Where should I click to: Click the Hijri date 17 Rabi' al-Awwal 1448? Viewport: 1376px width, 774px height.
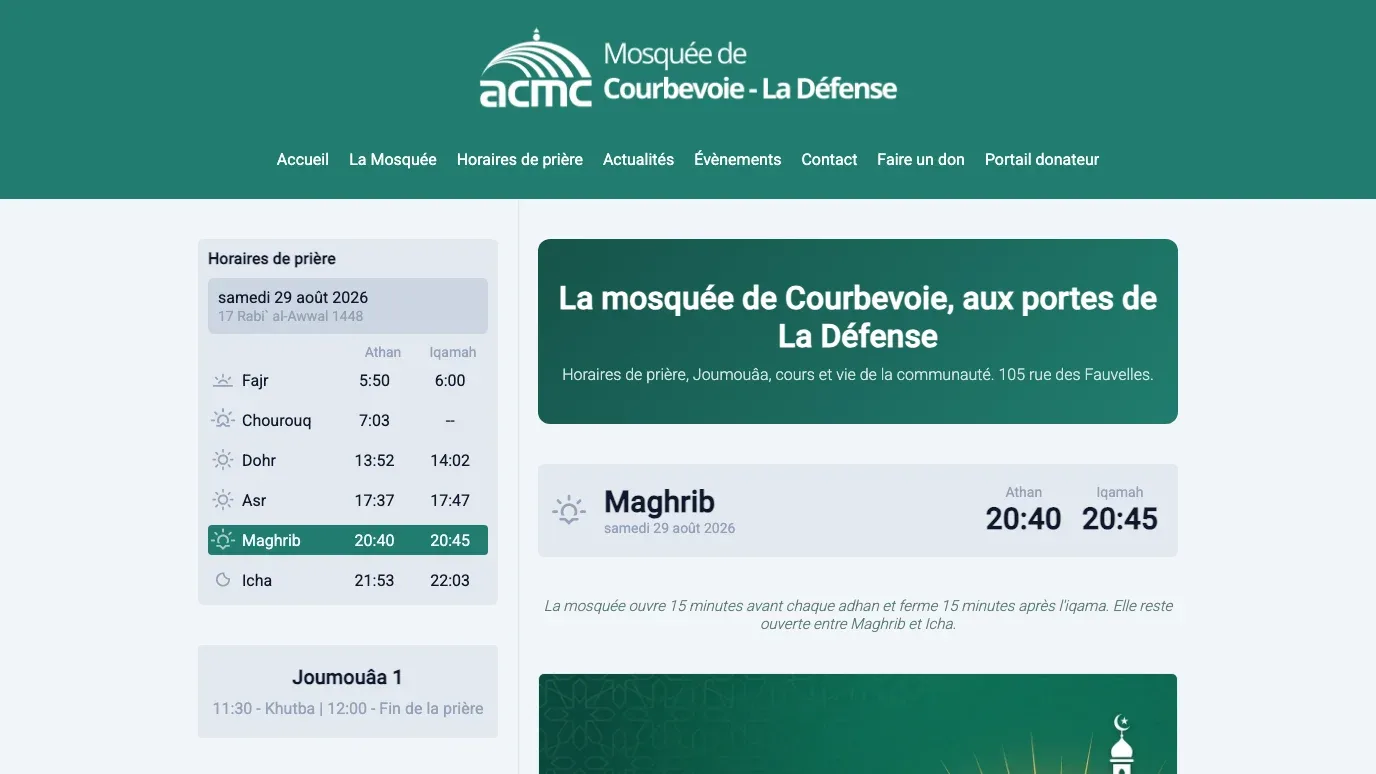coord(291,317)
